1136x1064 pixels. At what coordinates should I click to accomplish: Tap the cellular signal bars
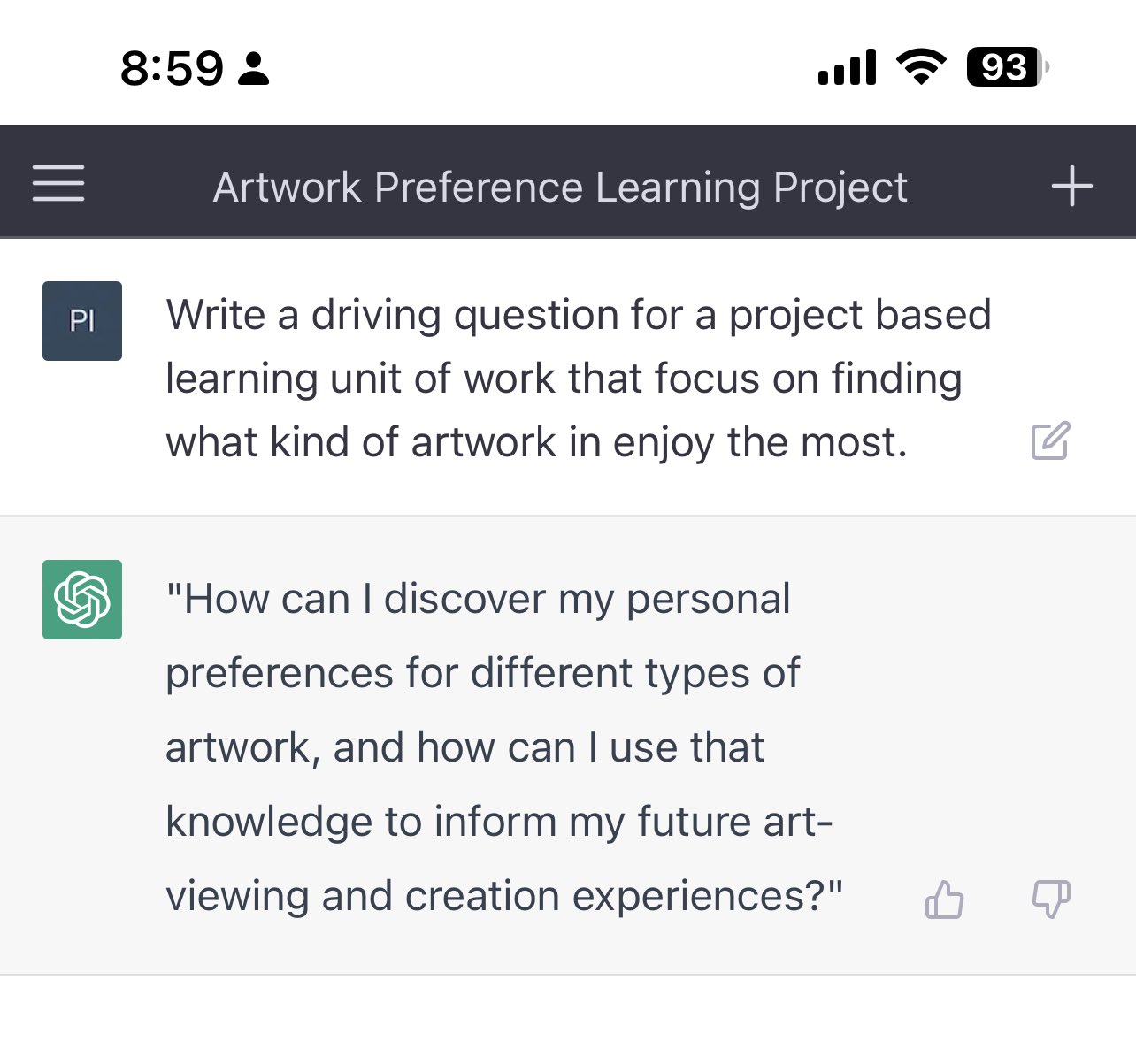[847, 67]
